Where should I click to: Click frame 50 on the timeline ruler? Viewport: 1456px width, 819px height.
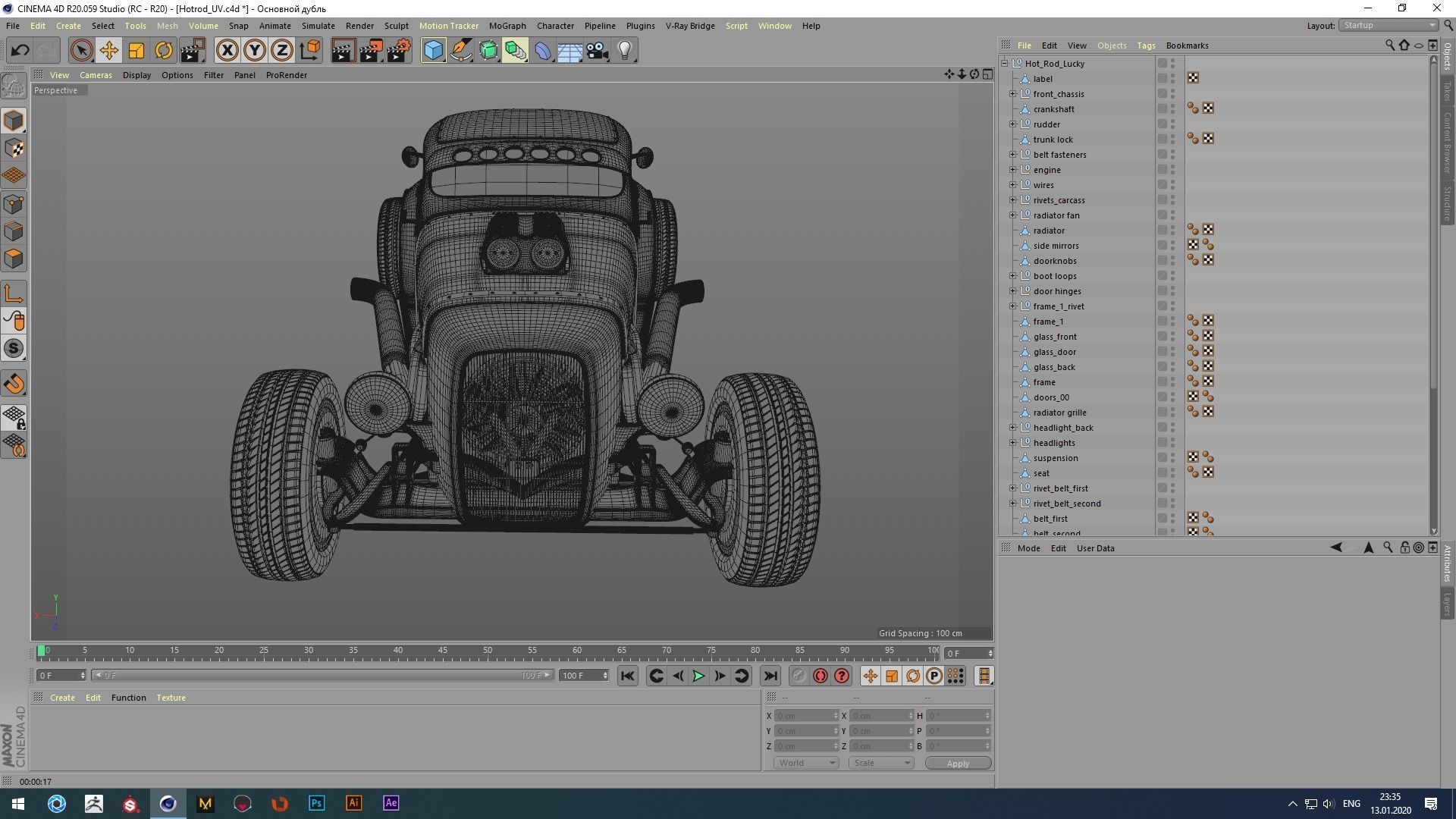coord(488,651)
